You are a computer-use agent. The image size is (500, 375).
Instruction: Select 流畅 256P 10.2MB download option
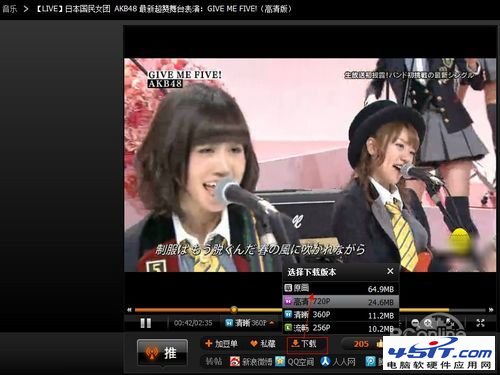pos(340,328)
